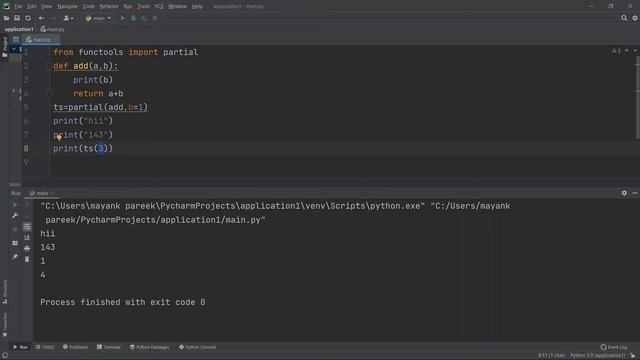Viewport: 640px width, 360px height.
Task: Open the user account icon dropdown
Action: pos(68,18)
